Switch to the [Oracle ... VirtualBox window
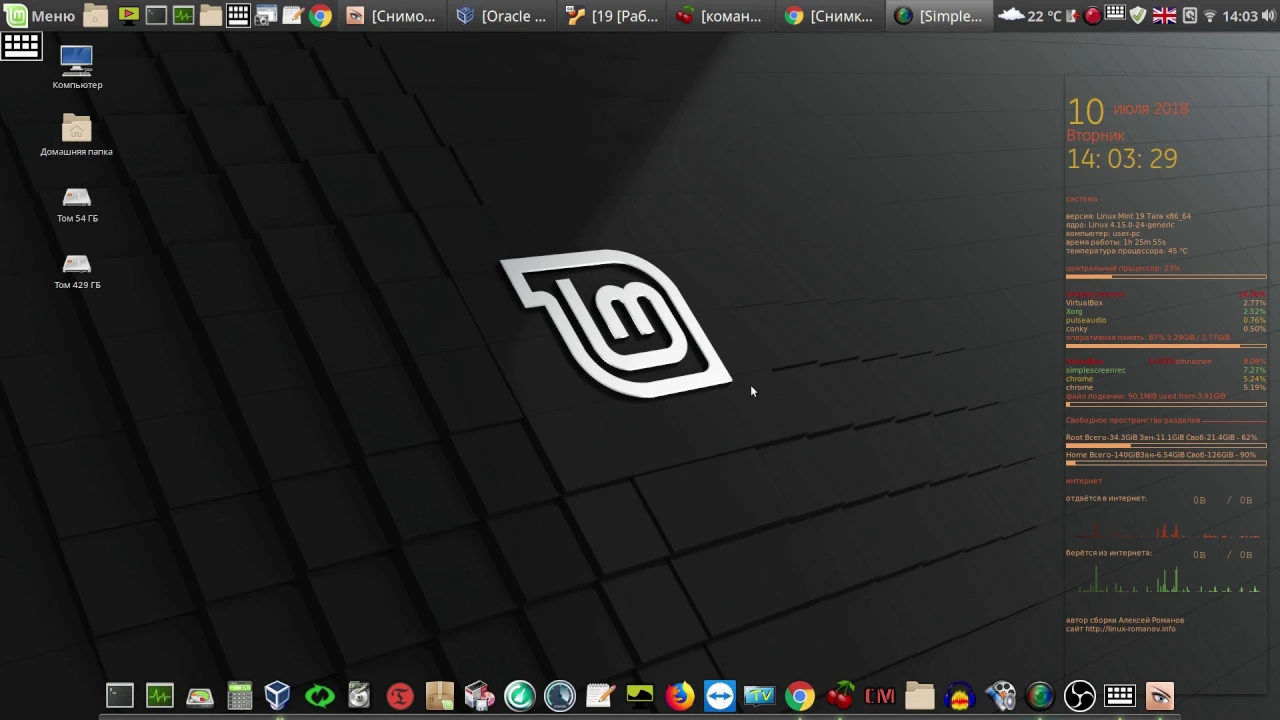Viewport: 1280px width, 720px height. click(x=501, y=15)
